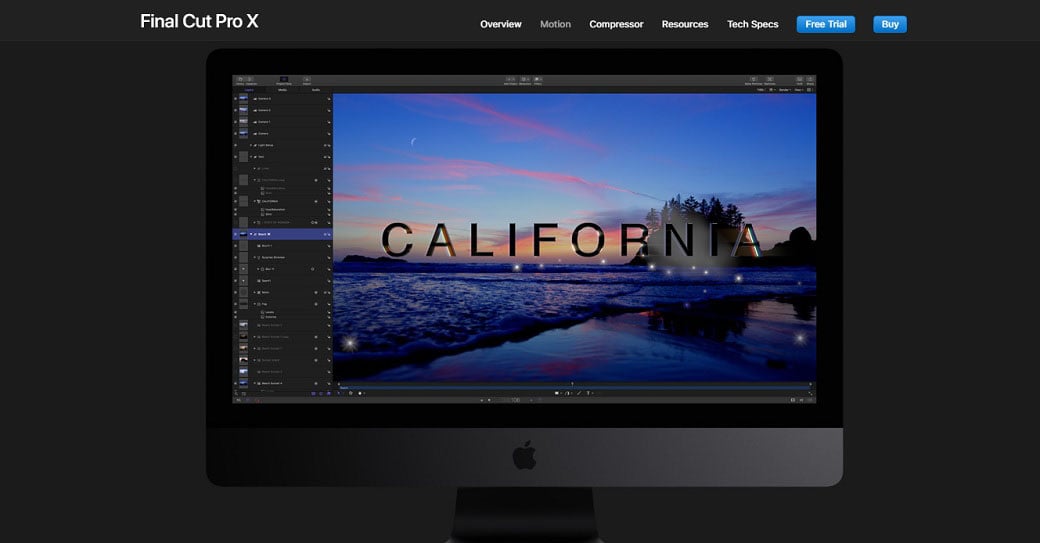
Task: Click the Make Particles toolbar icon
Action: pos(755,80)
